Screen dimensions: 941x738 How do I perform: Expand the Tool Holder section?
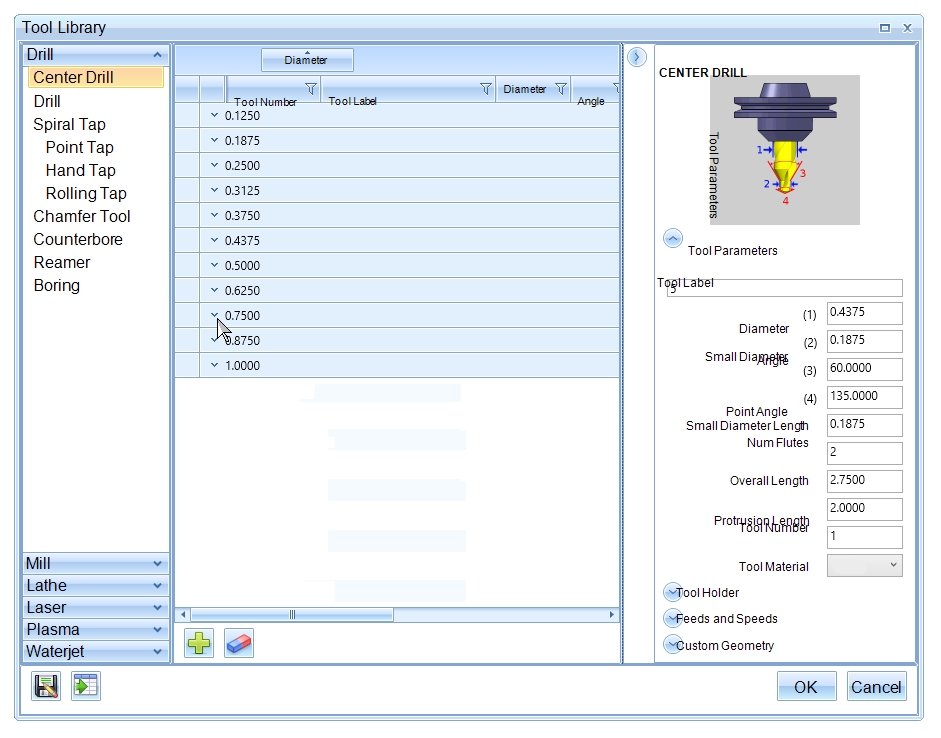[673, 592]
